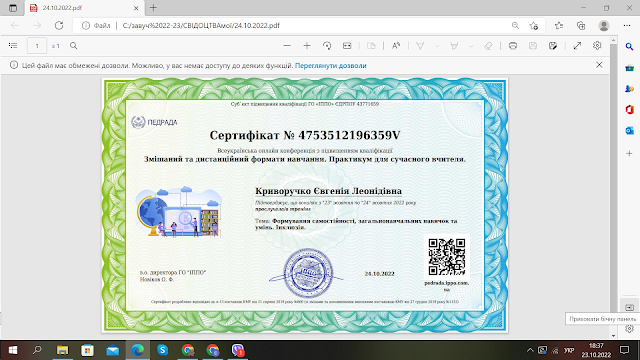Open sidebar Microsoft Office icon
Viewport: 640px width, 360px height.
pos(629,109)
